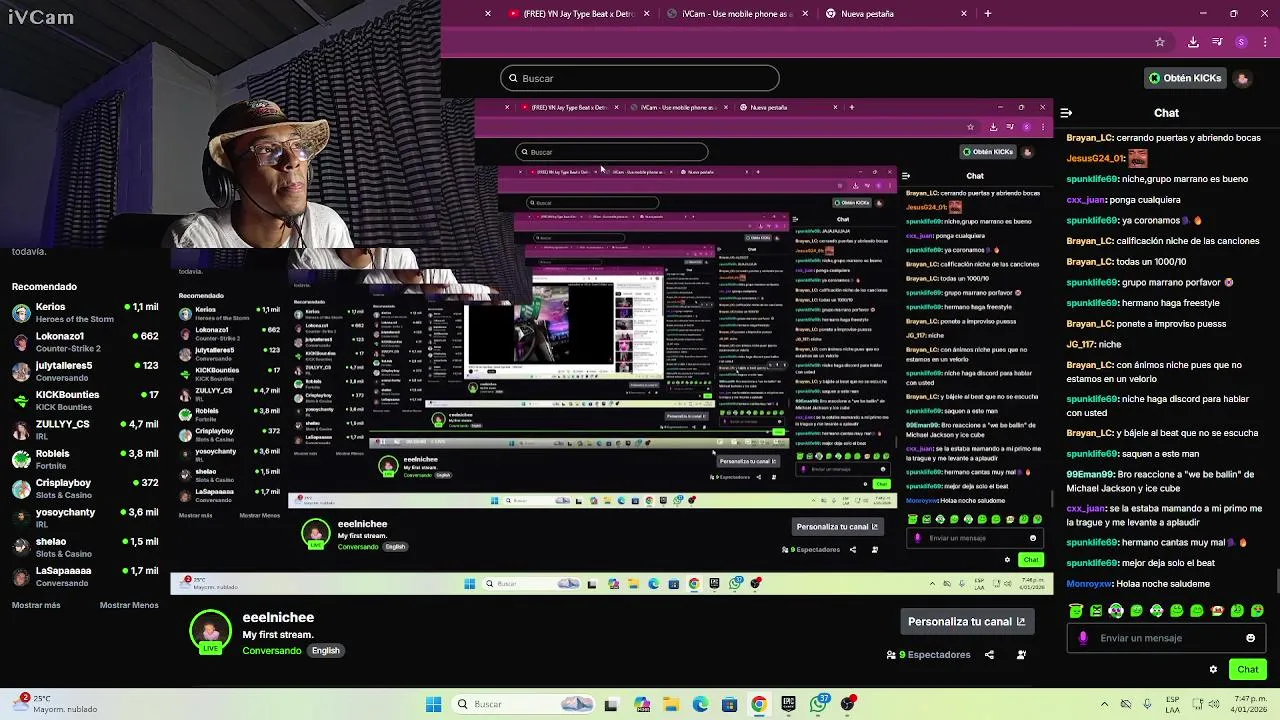Image resolution: width=1280 pixels, height=720 pixels.
Task: Open the Chrome profile 'S' avatar
Action: 1241,42
